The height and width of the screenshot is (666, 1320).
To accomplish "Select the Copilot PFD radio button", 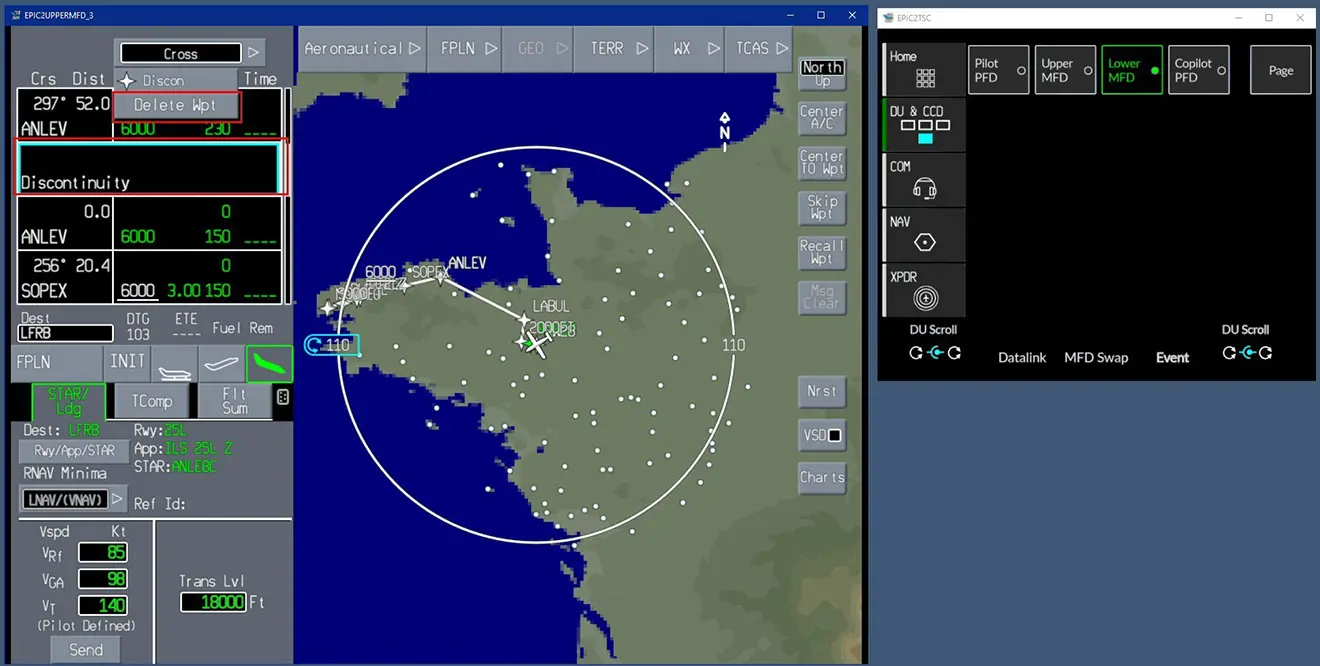I will tap(1221, 71).
